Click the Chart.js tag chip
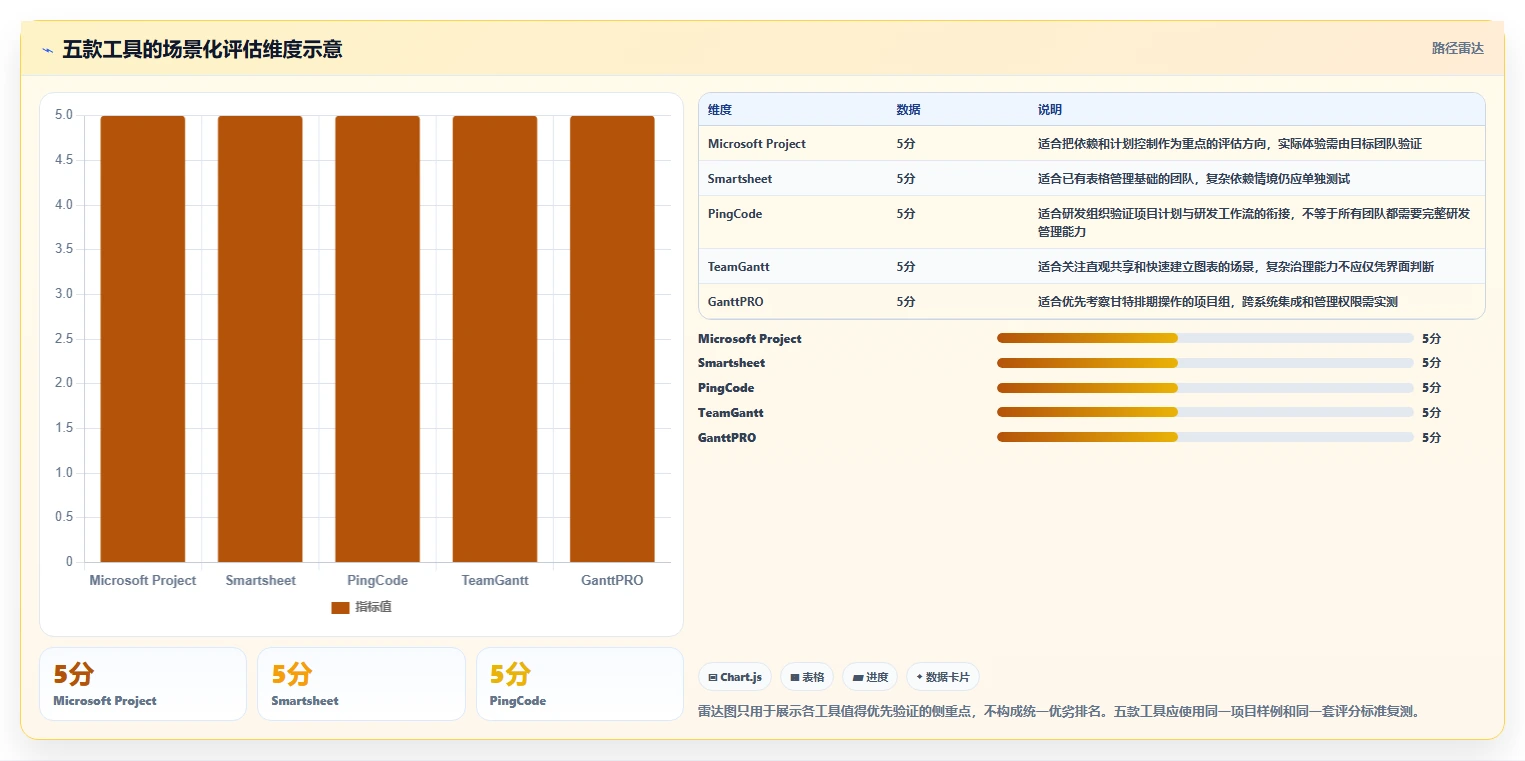This screenshot has width=1525, height=761. 735,677
